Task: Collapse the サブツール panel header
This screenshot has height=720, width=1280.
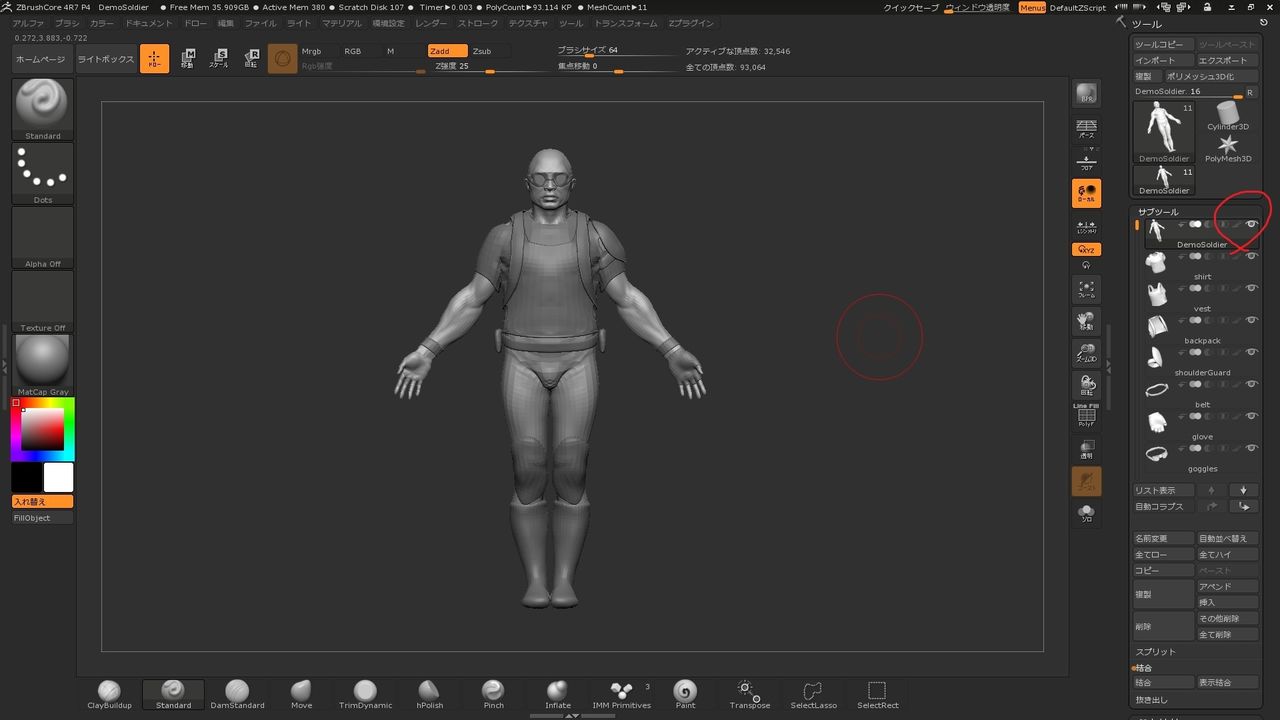Action: 1158,212
